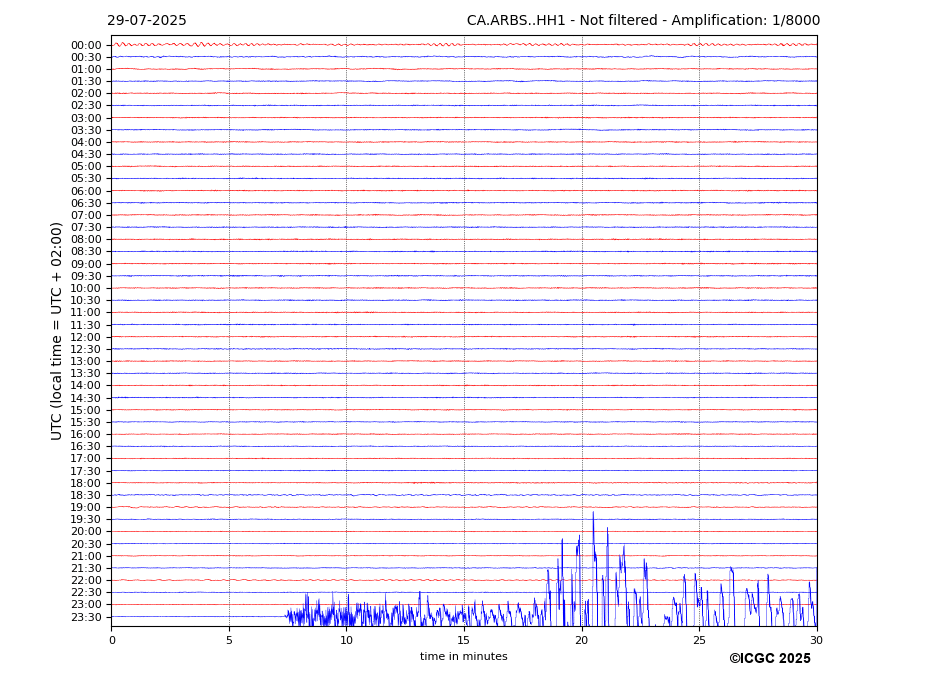Select the 15:00 row label
Image resolution: width=927 pixels, height=696 pixels.
(86, 410)
